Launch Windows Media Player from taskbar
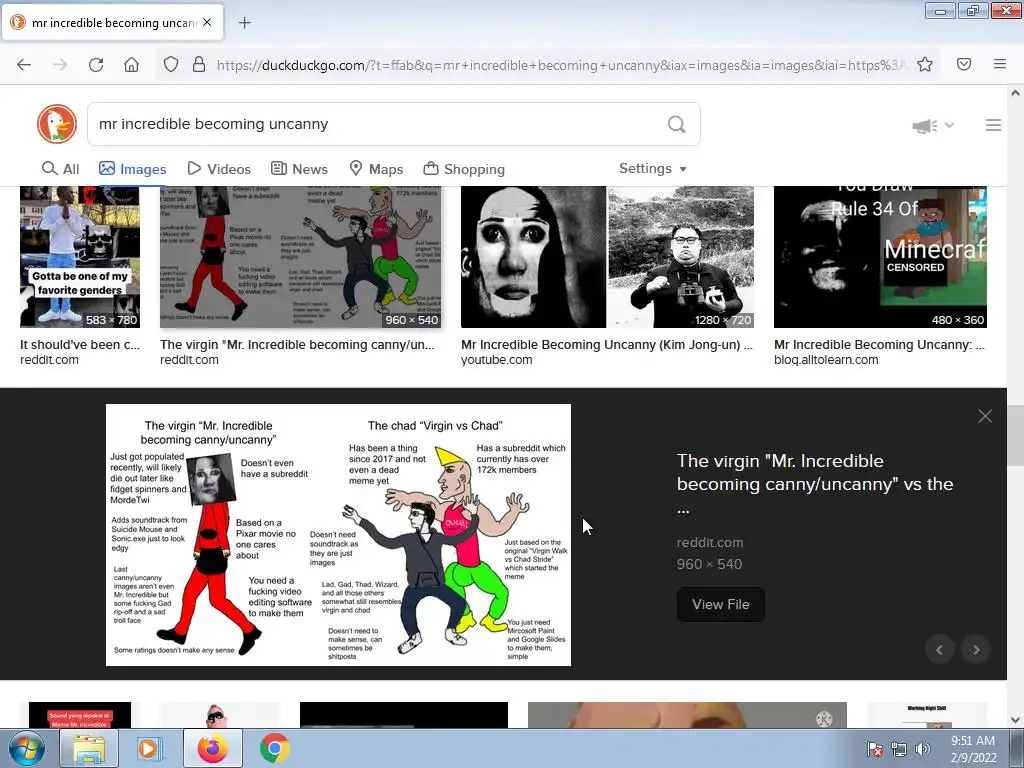 tap(148, 748)
